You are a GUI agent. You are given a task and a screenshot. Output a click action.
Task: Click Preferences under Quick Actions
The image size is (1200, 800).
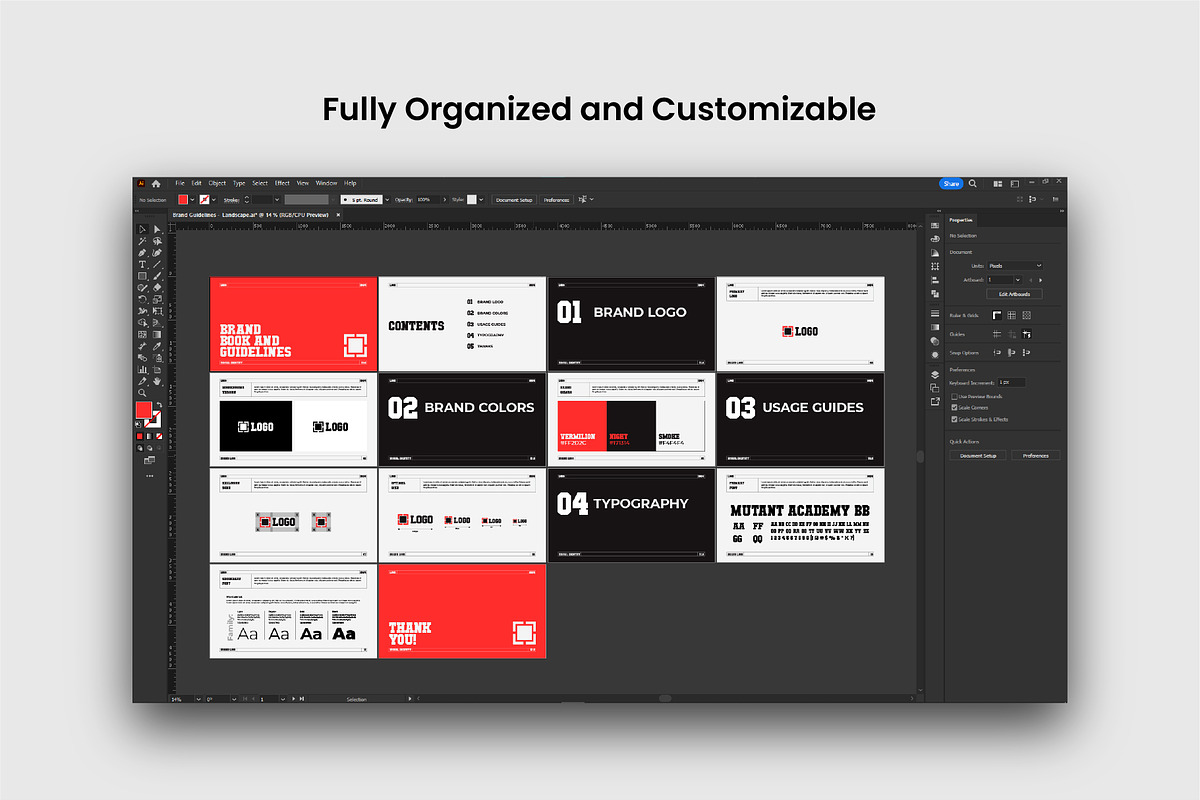tap(1036, 456)
